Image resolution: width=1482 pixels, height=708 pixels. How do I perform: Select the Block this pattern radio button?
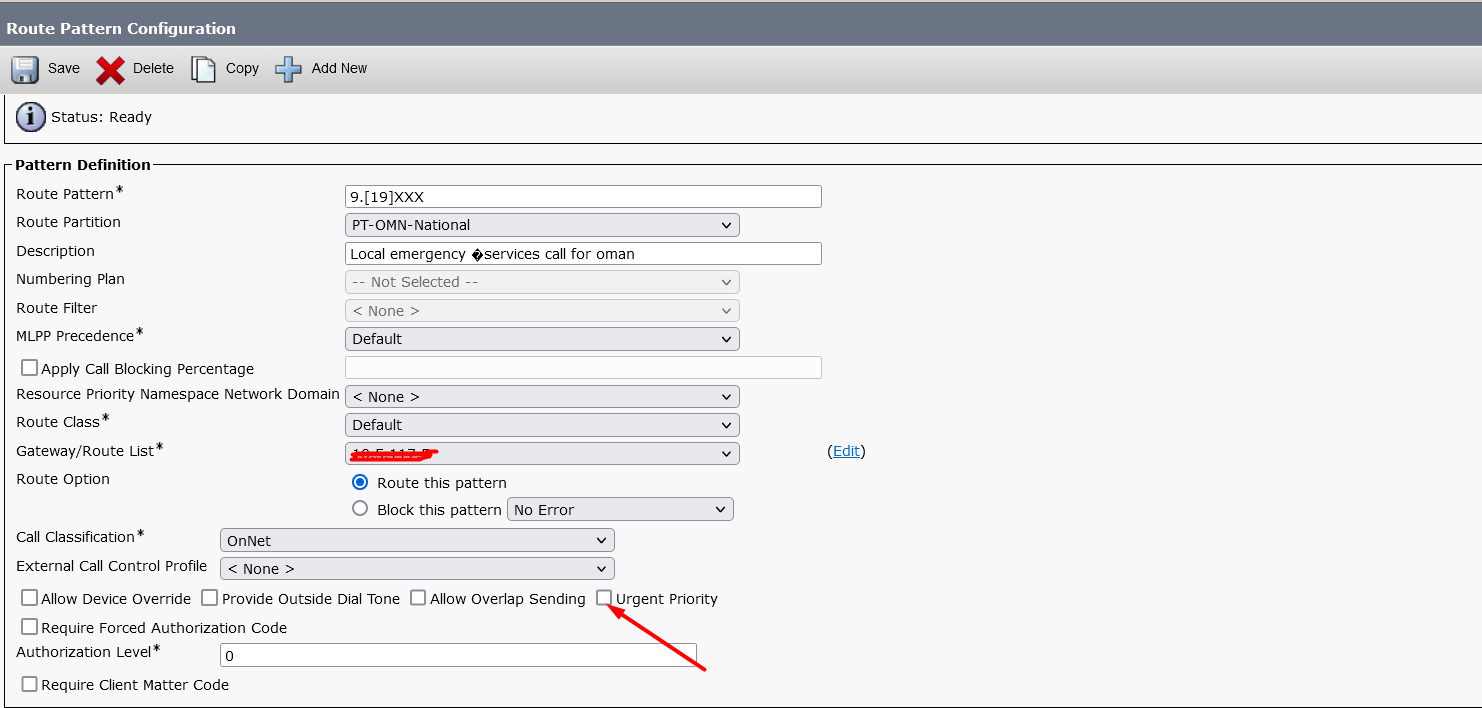point(360,508)
